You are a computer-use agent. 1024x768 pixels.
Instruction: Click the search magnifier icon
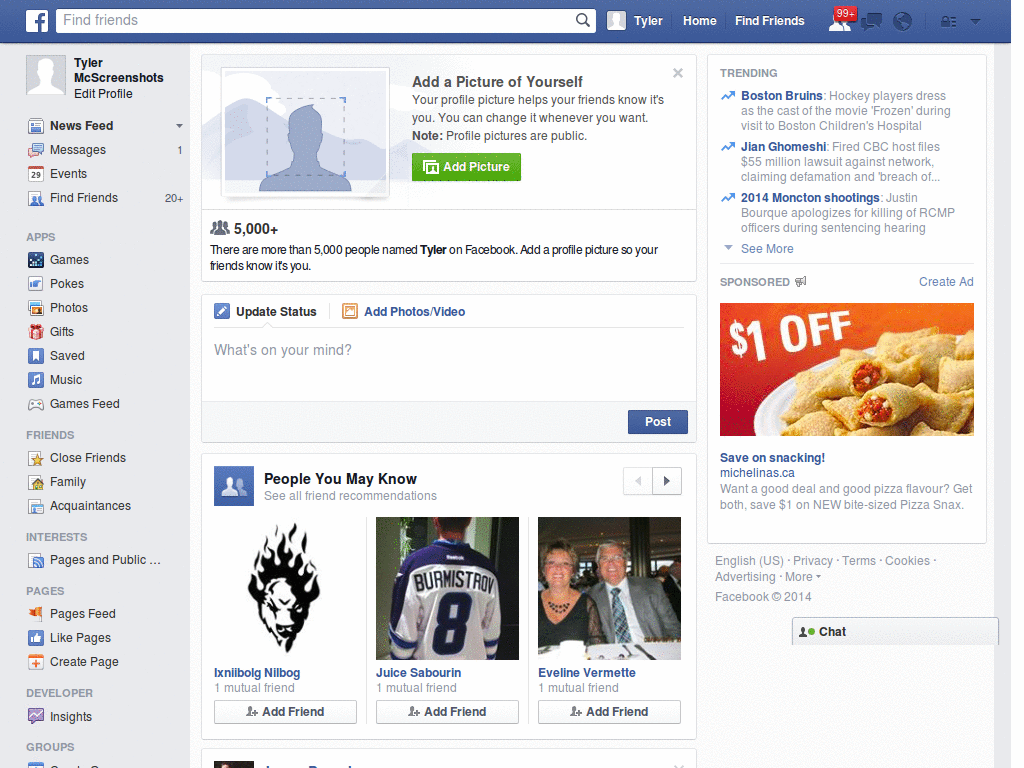point(583,20)
